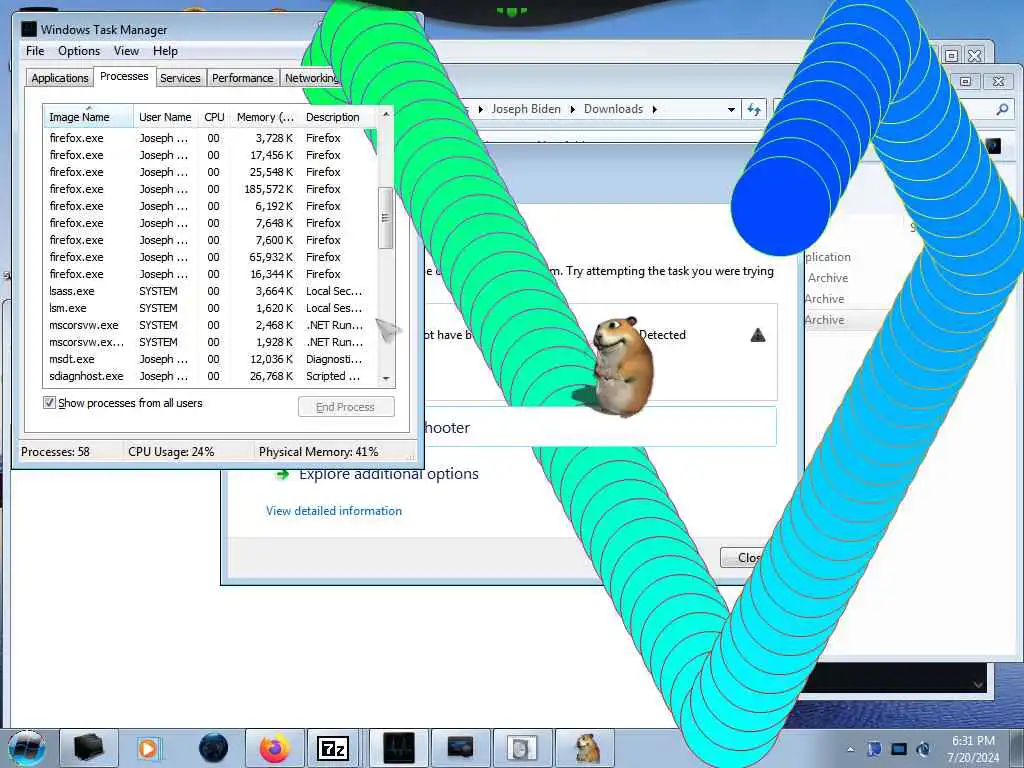
Task: Open the Options menu in Task Manager
Action: 79,51
